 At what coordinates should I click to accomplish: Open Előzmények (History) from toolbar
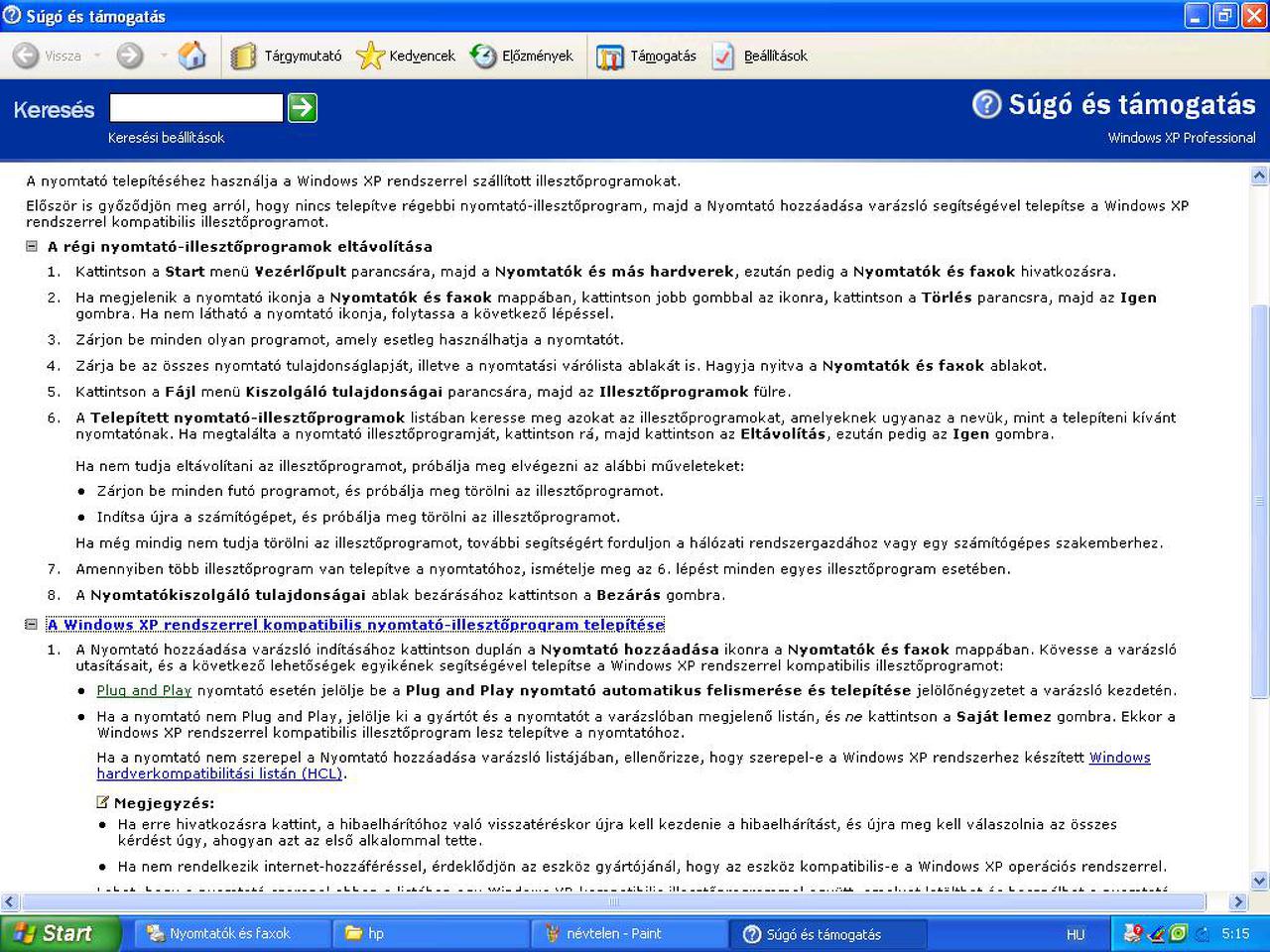522,56
